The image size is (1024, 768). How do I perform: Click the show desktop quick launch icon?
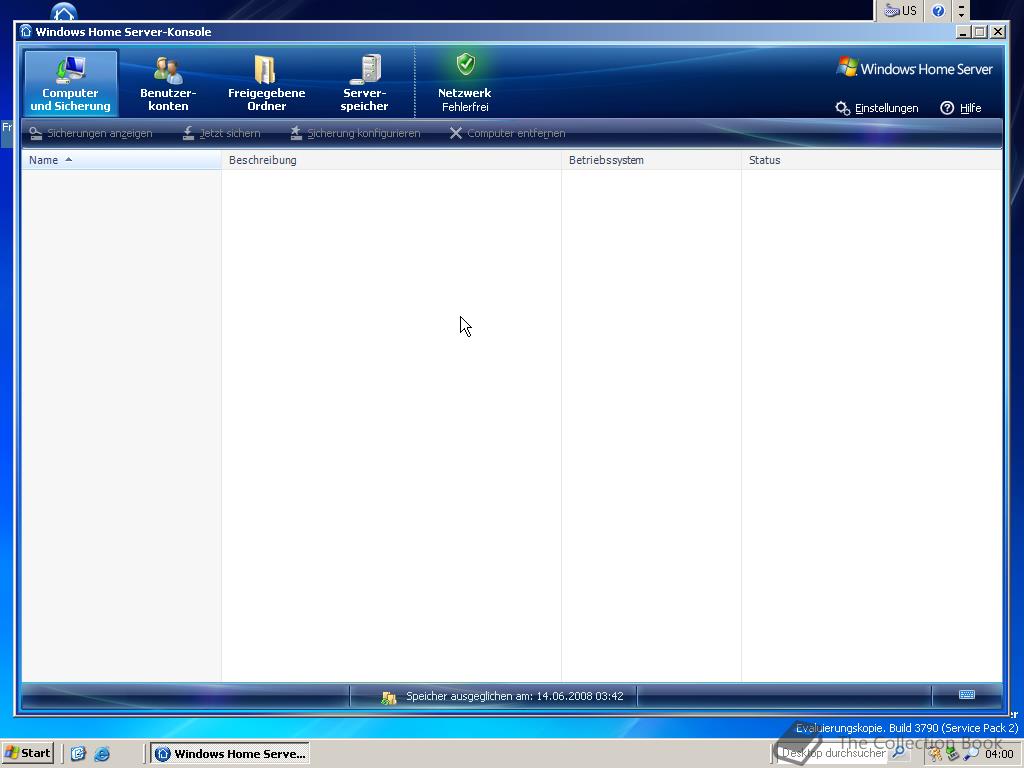click(x=78, y=754)
